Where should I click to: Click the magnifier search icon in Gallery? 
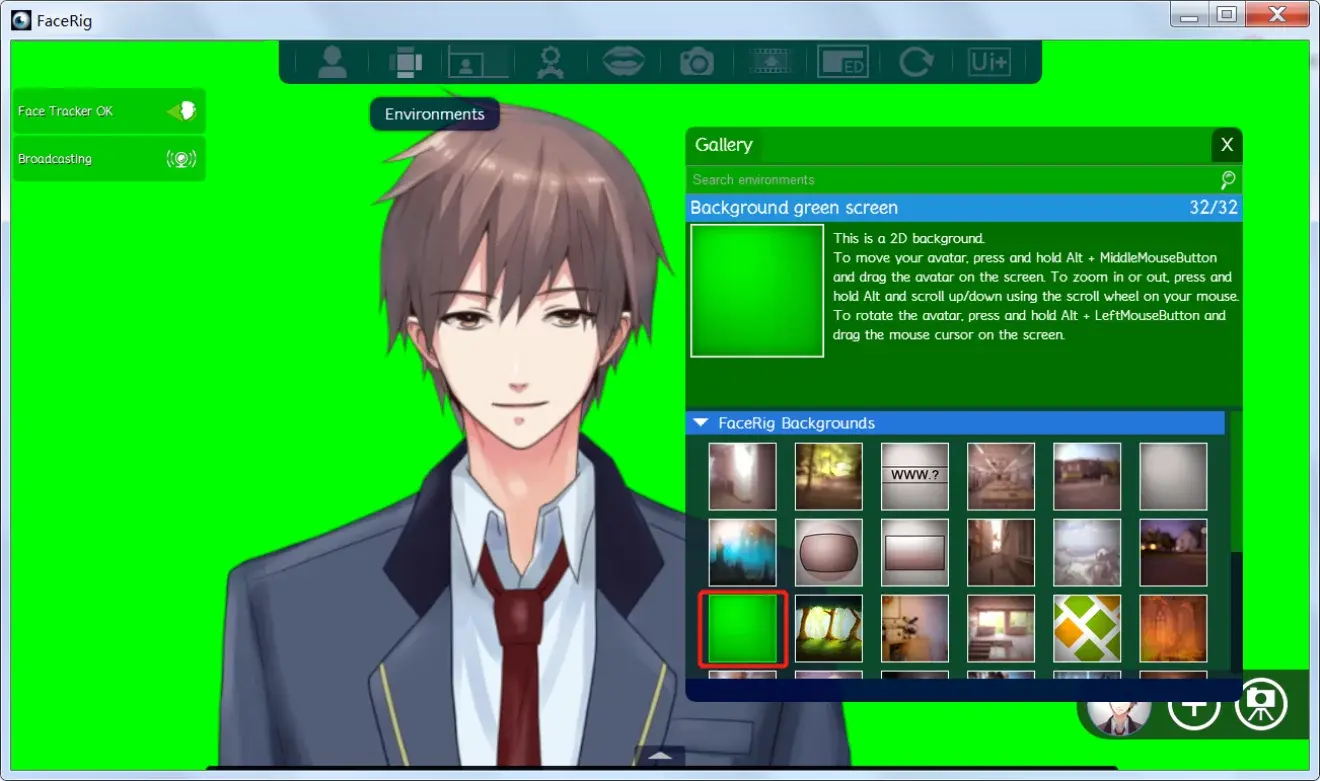click(1228, 180)
